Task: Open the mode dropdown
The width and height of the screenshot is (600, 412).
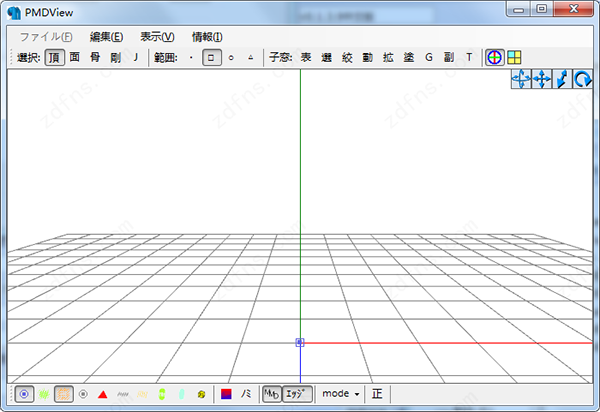Action: click(x=341, y=394)
